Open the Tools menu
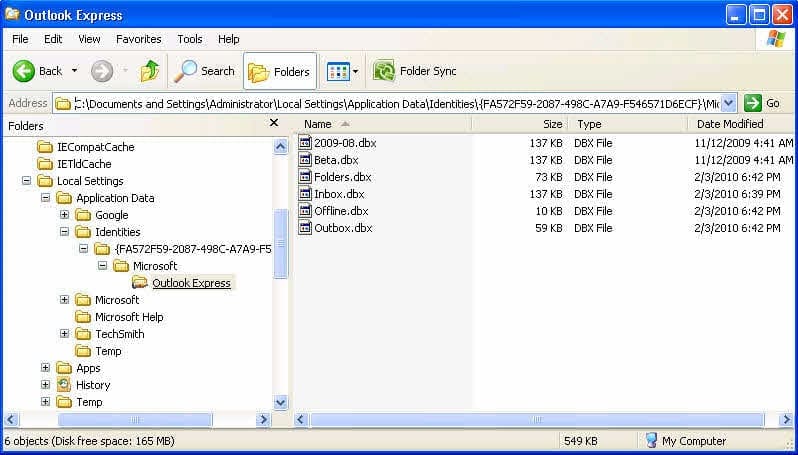Screen dimensions: 798x455 coord(190,39)
